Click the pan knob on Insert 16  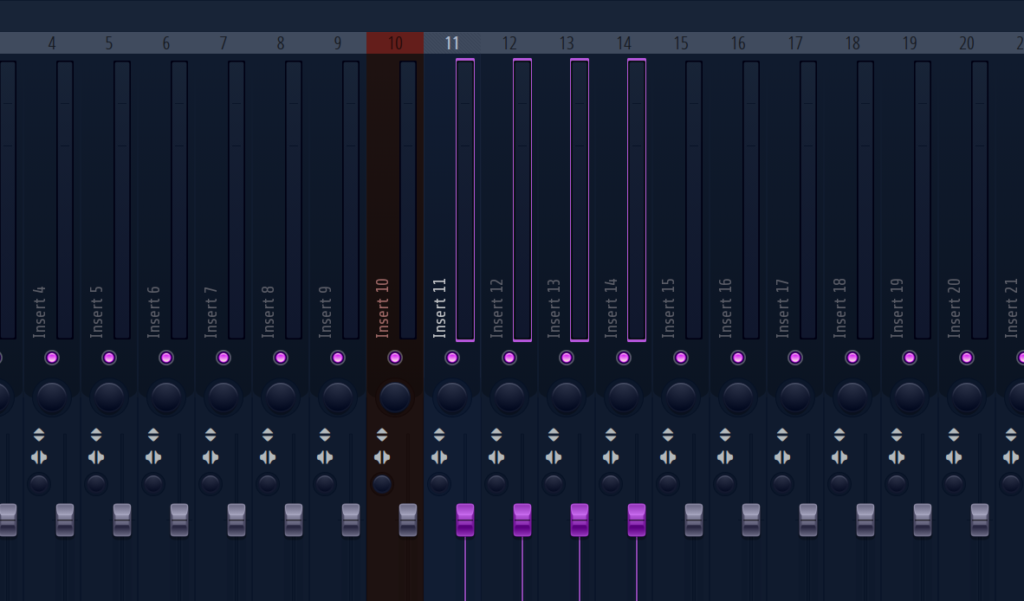tap(738, 395)
